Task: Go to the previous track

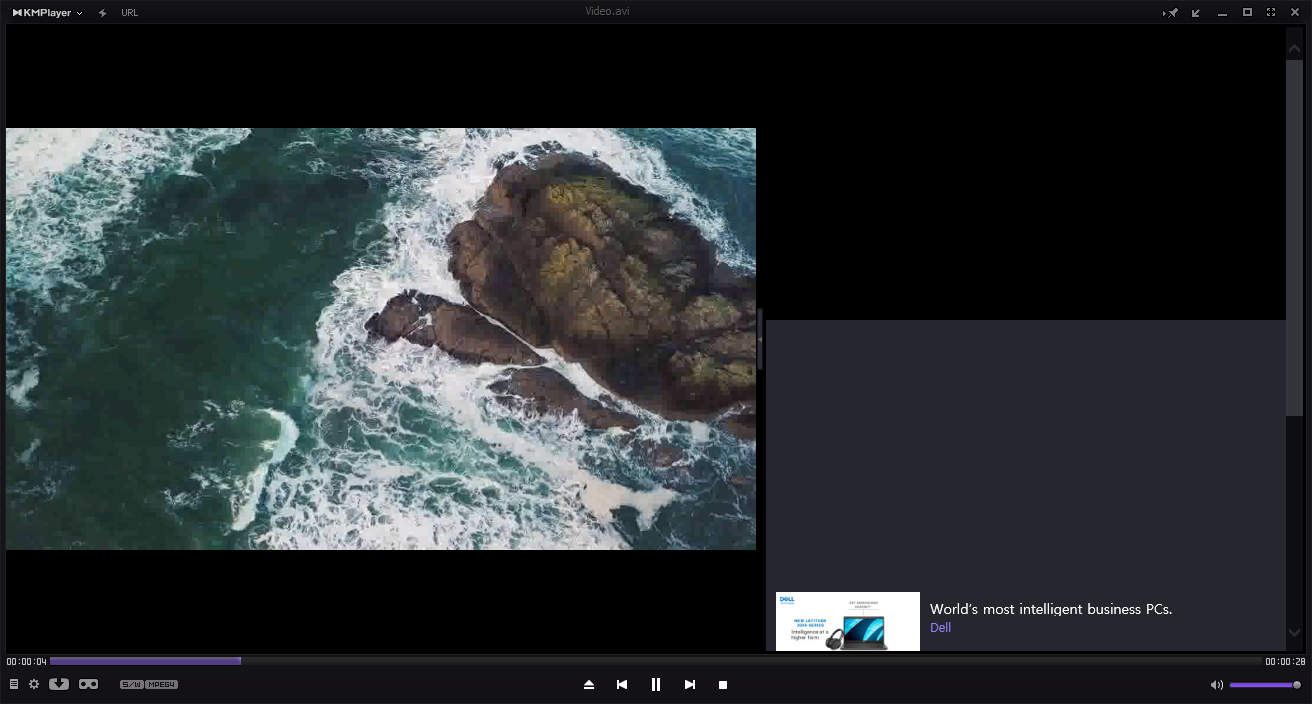Action: pyautogui.click(x=622, y=684)
